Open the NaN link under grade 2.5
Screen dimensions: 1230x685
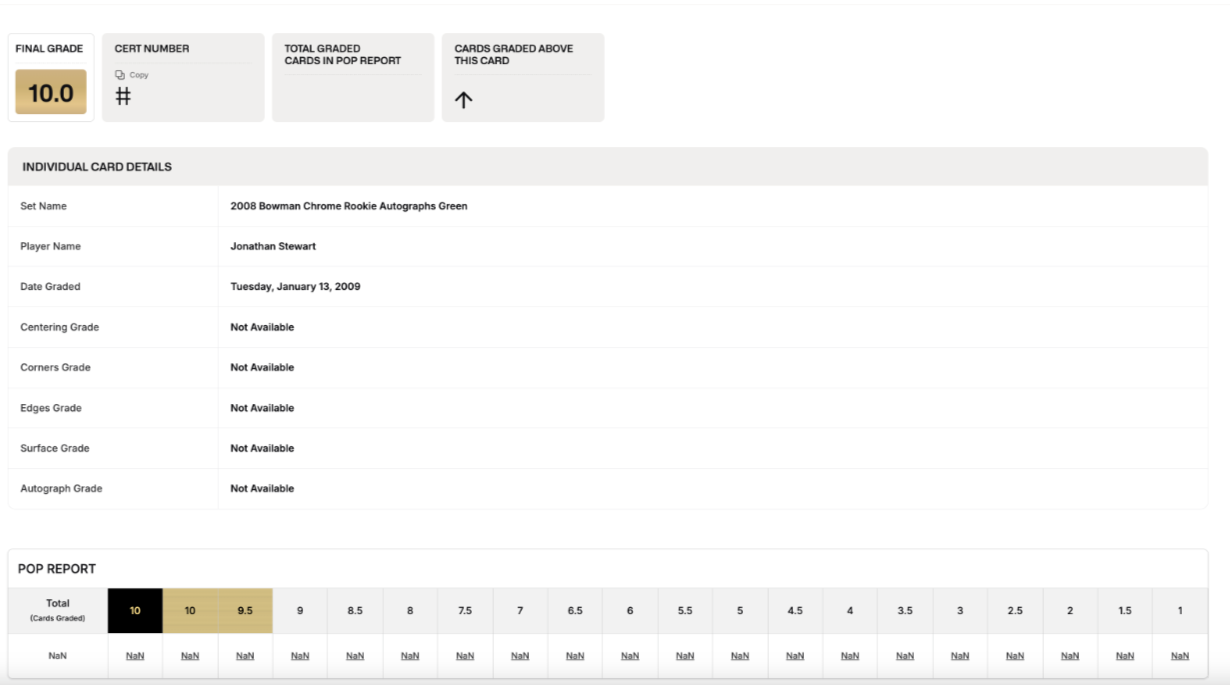pyautogui.click(x=1015, y=656)
